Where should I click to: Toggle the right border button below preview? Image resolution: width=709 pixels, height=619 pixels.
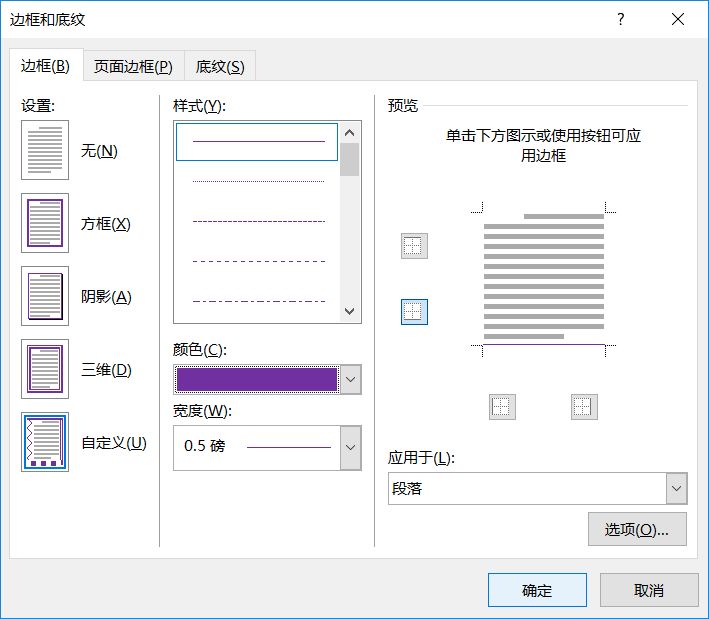point(584,407)
